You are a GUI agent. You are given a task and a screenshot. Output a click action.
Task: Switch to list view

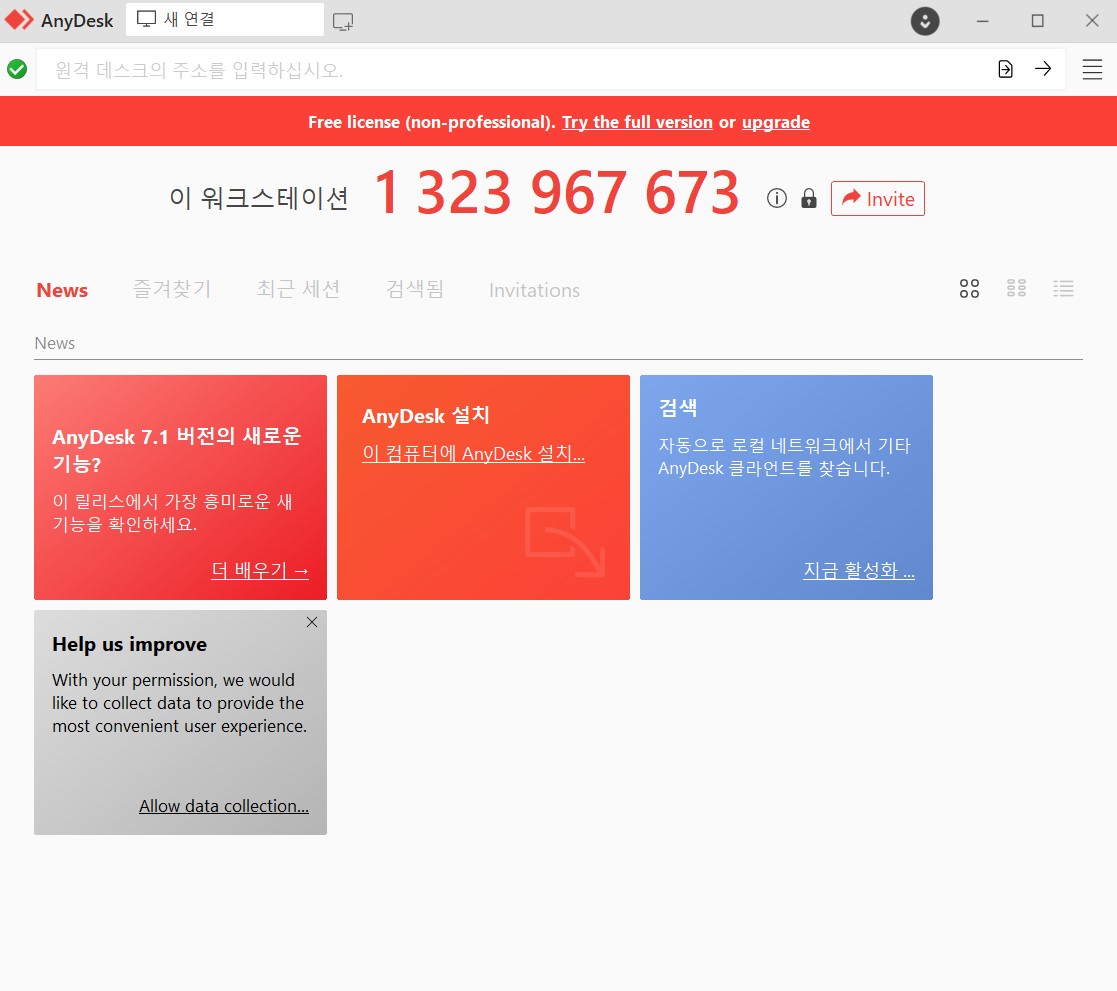pyautogui.click(x=1064, y=289)
